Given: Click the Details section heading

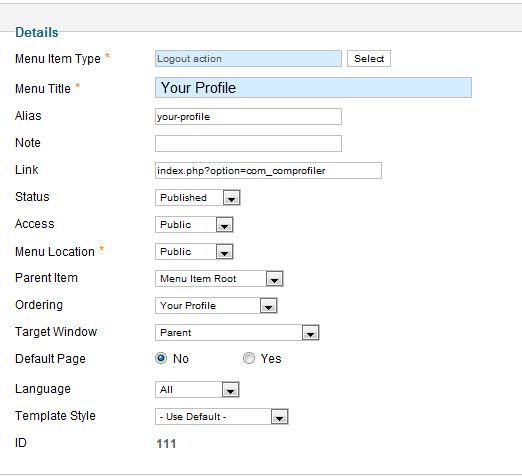Looking at the screenshot, I should coord(37,33).
